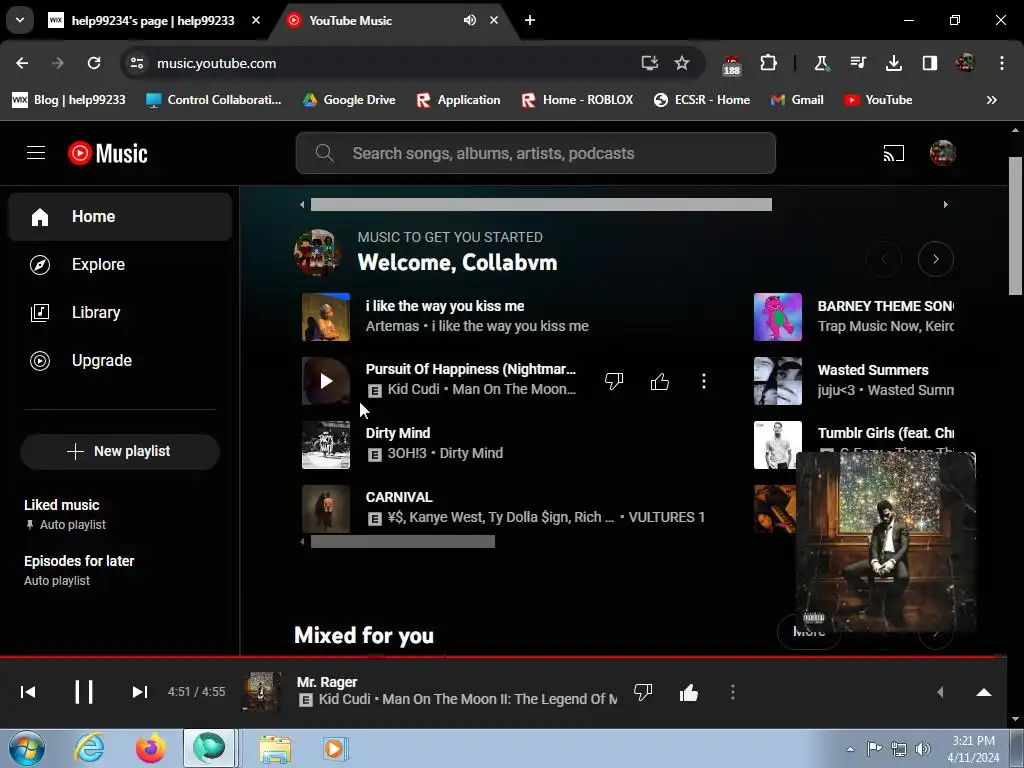Show more bookmarks chevron

click(991, 100)
